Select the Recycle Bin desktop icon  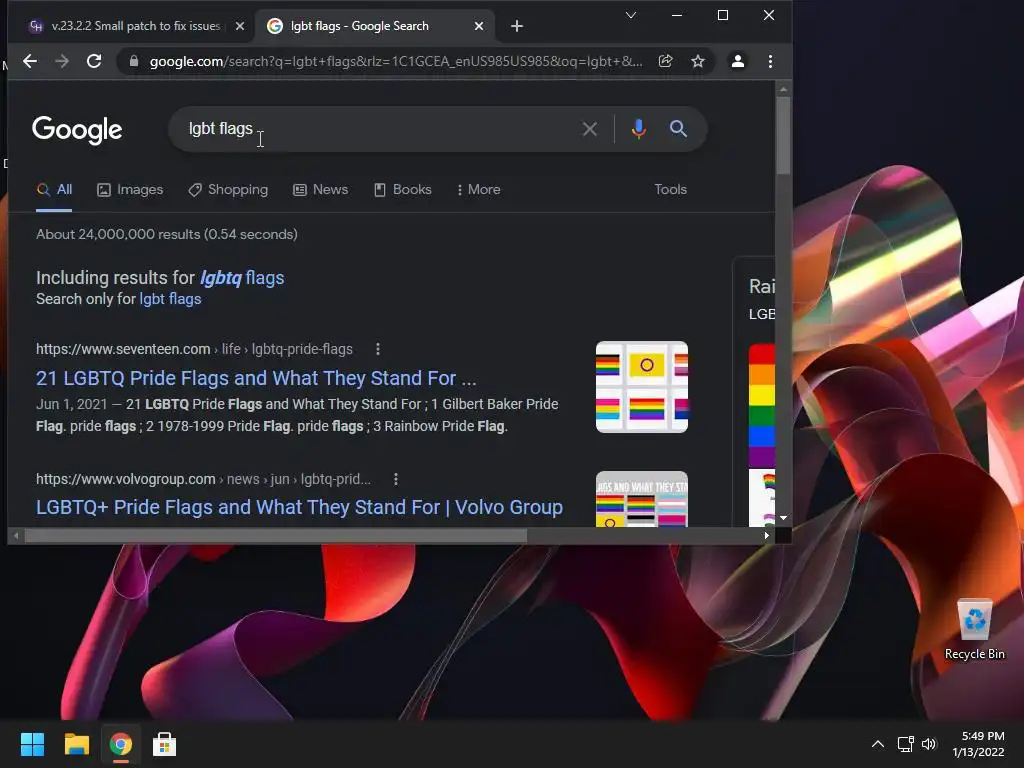click(x=974, y=630)
